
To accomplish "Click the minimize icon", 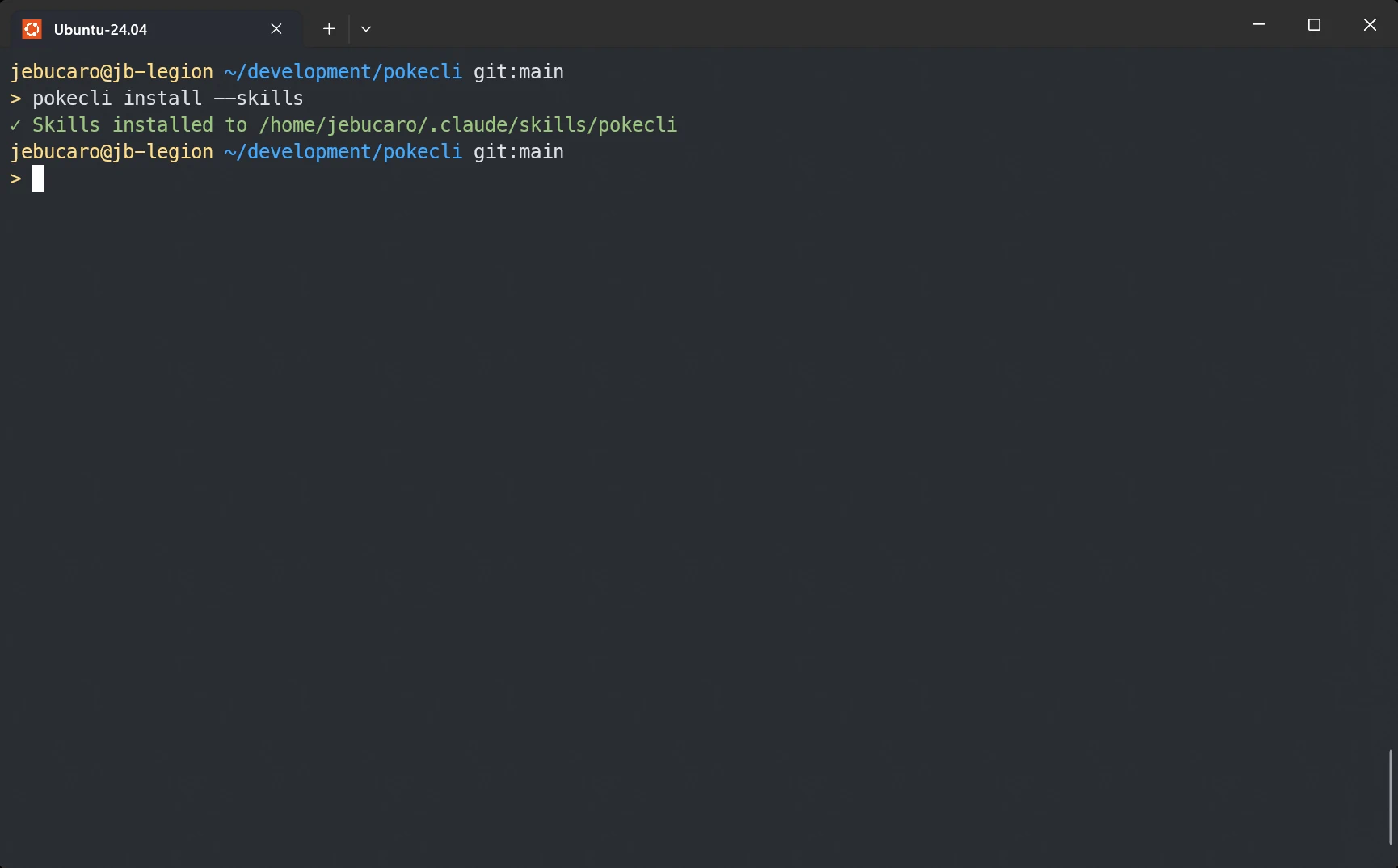I will click(1258, 24).
